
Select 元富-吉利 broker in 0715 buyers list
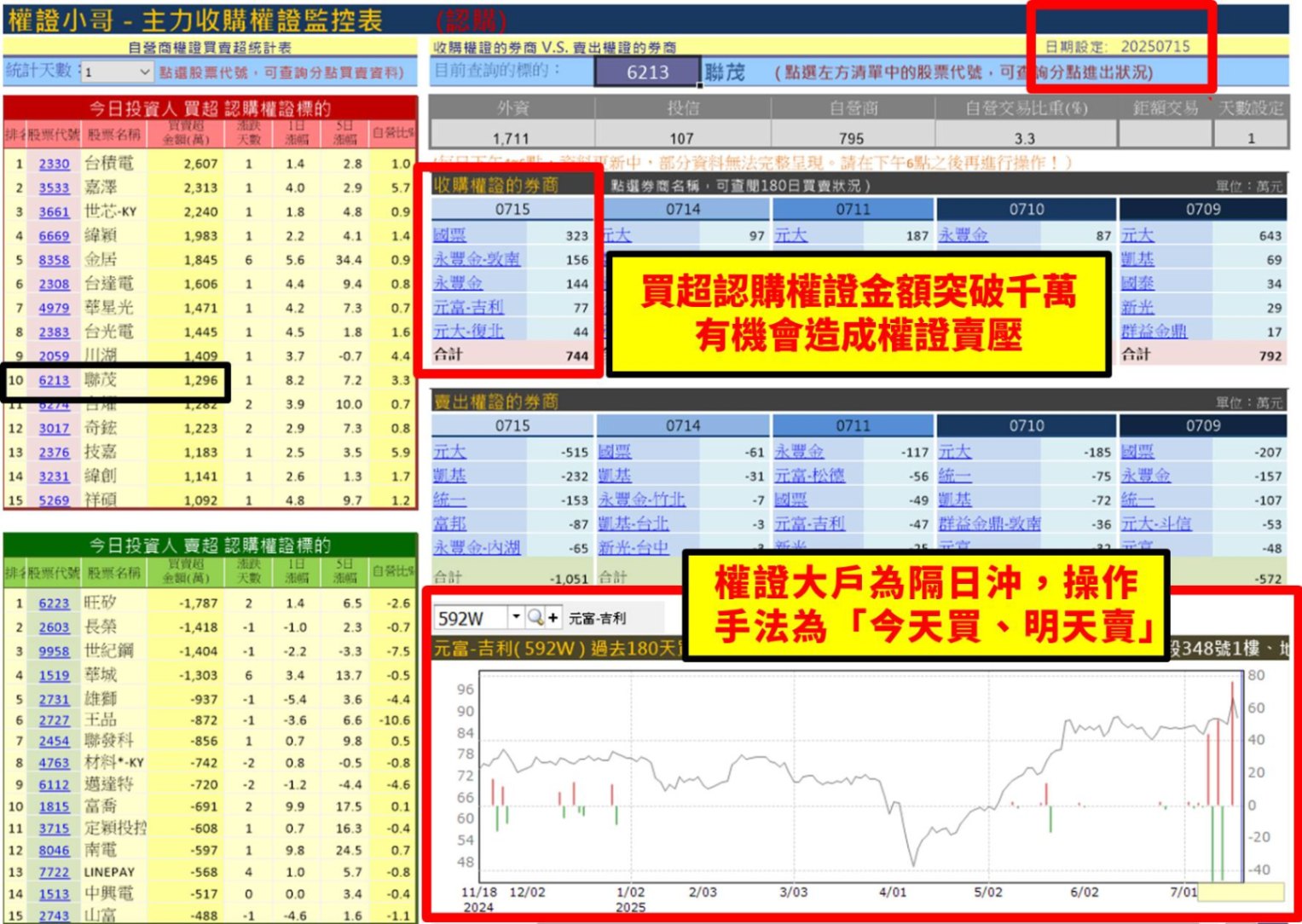pos(468,307)
